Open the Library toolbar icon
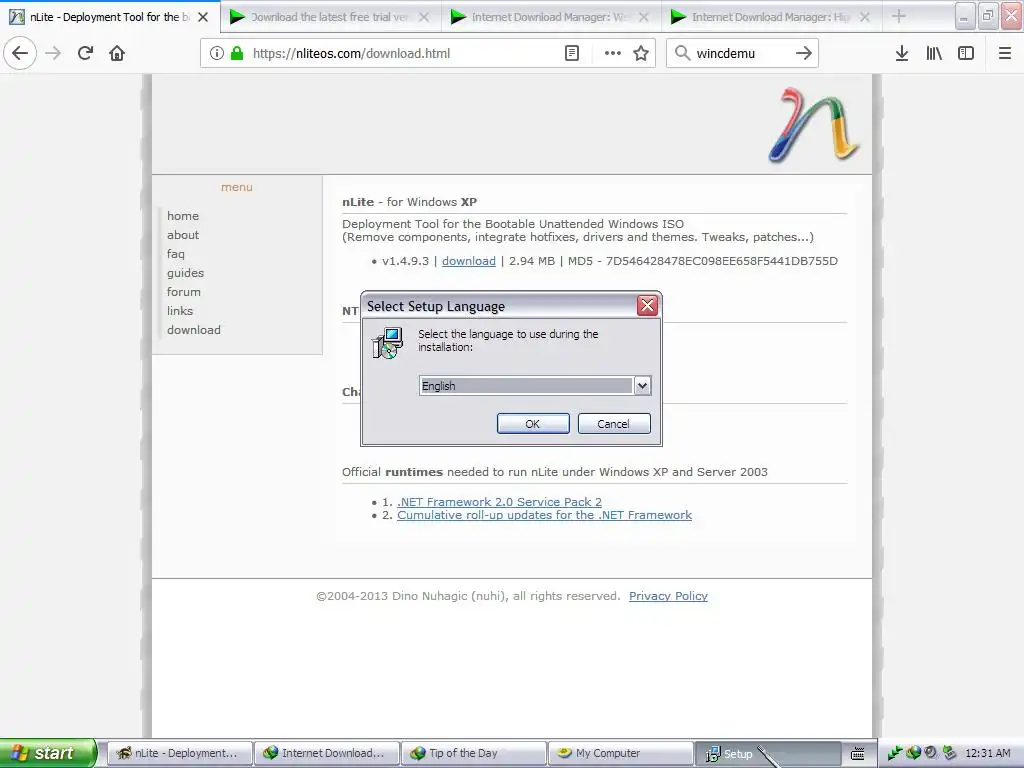The height and width of the screenshot is (768, 1024). click(x=934, y=53)
